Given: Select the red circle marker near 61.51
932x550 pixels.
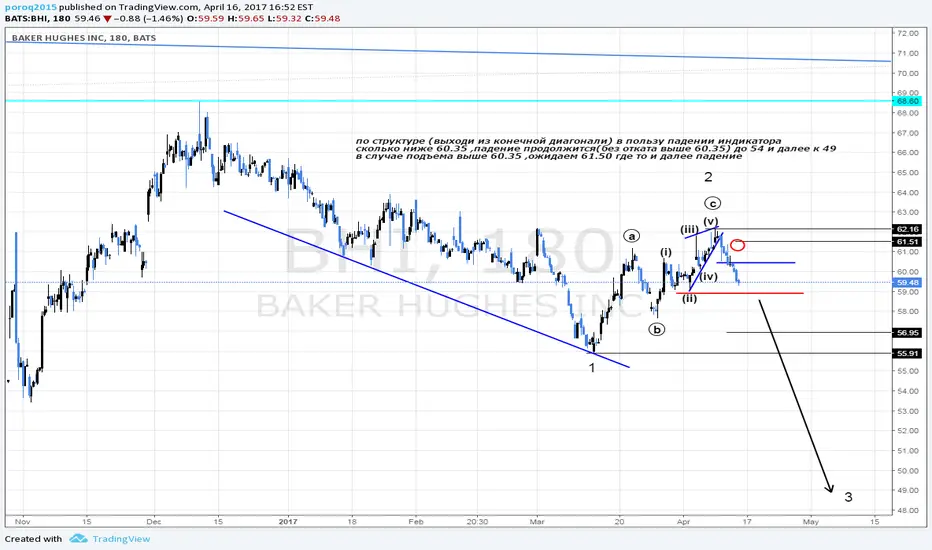Looking at the screenshot, I should (x=738, y=245).
